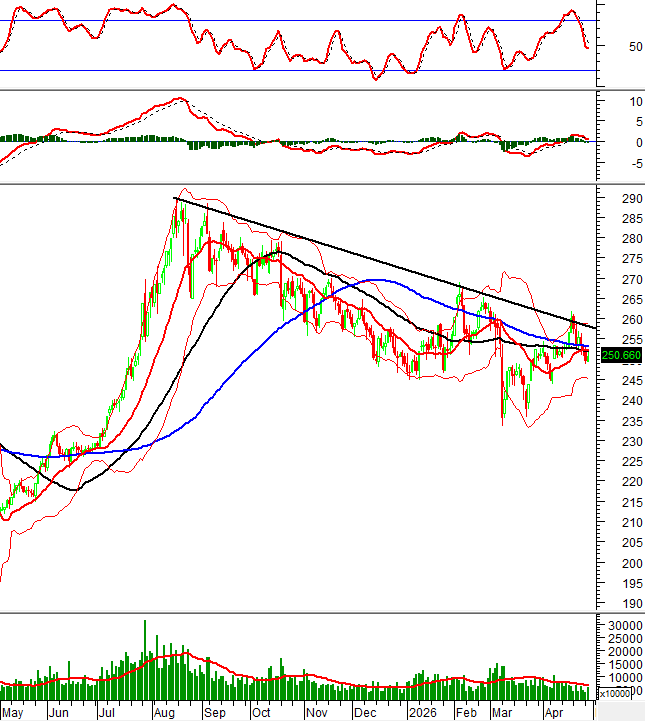Select the 255 price axis value
Screen dimensions: 645x721
click(x=632, y=340)
